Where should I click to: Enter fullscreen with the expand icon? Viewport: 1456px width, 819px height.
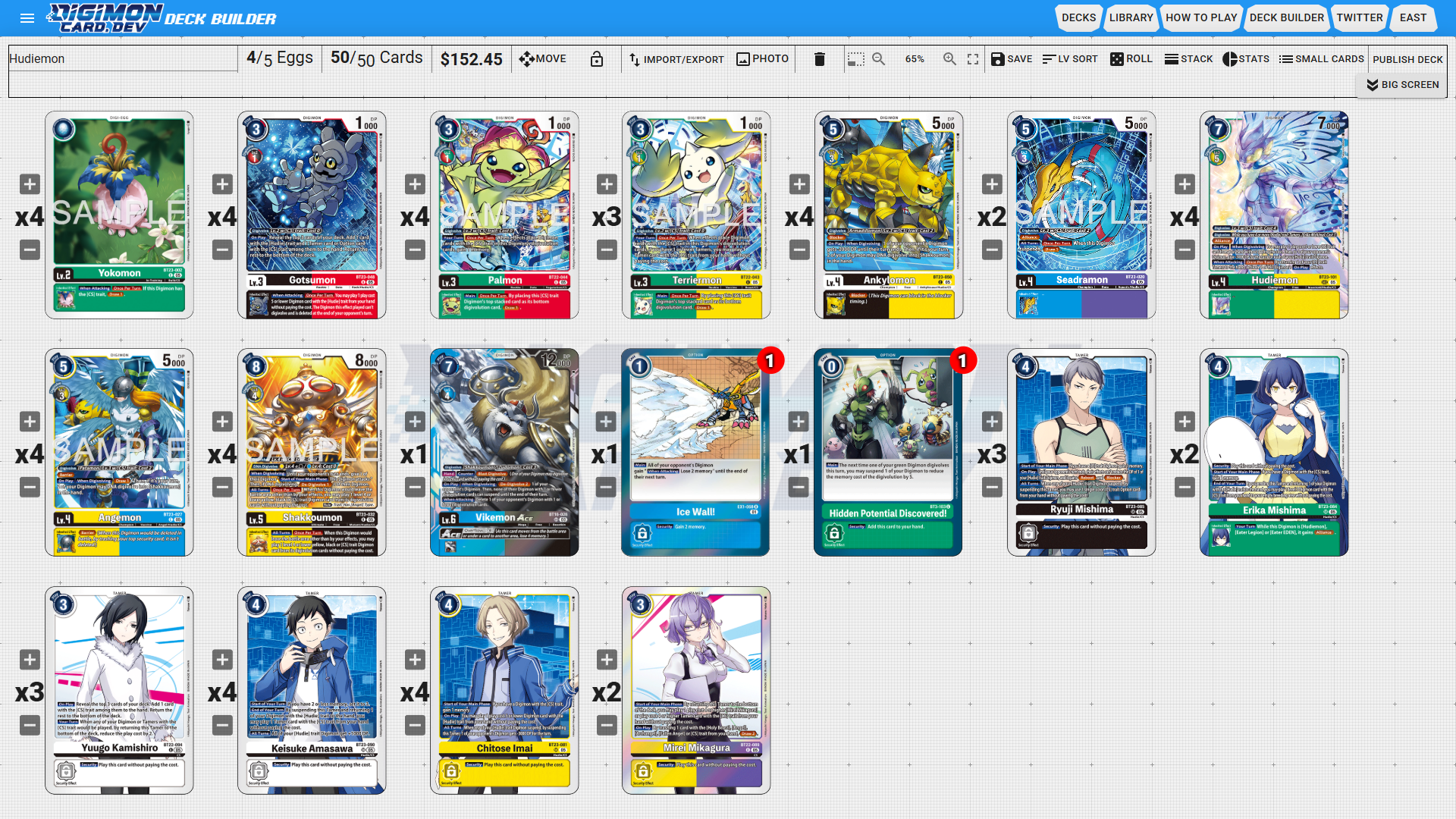tap(973, 59)
